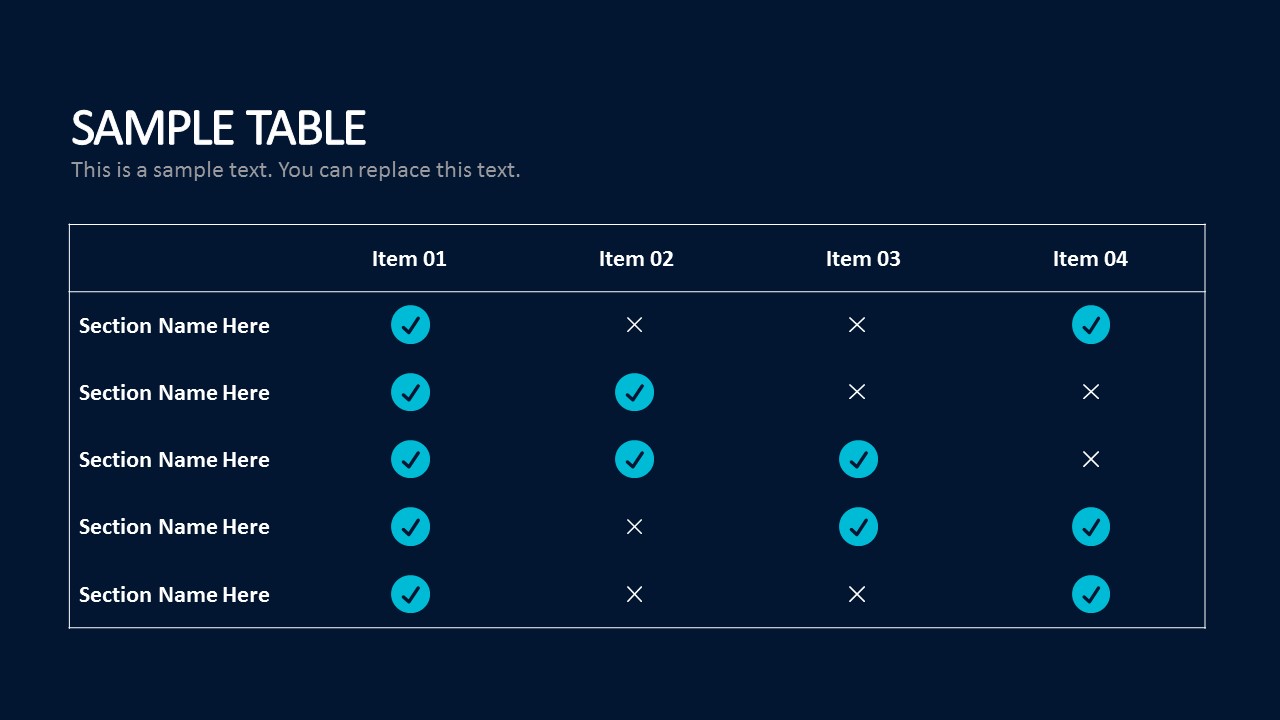Select the fifth-row X mark under Item 03
The width and height of the screenshot is (1280, 720).
857,594
